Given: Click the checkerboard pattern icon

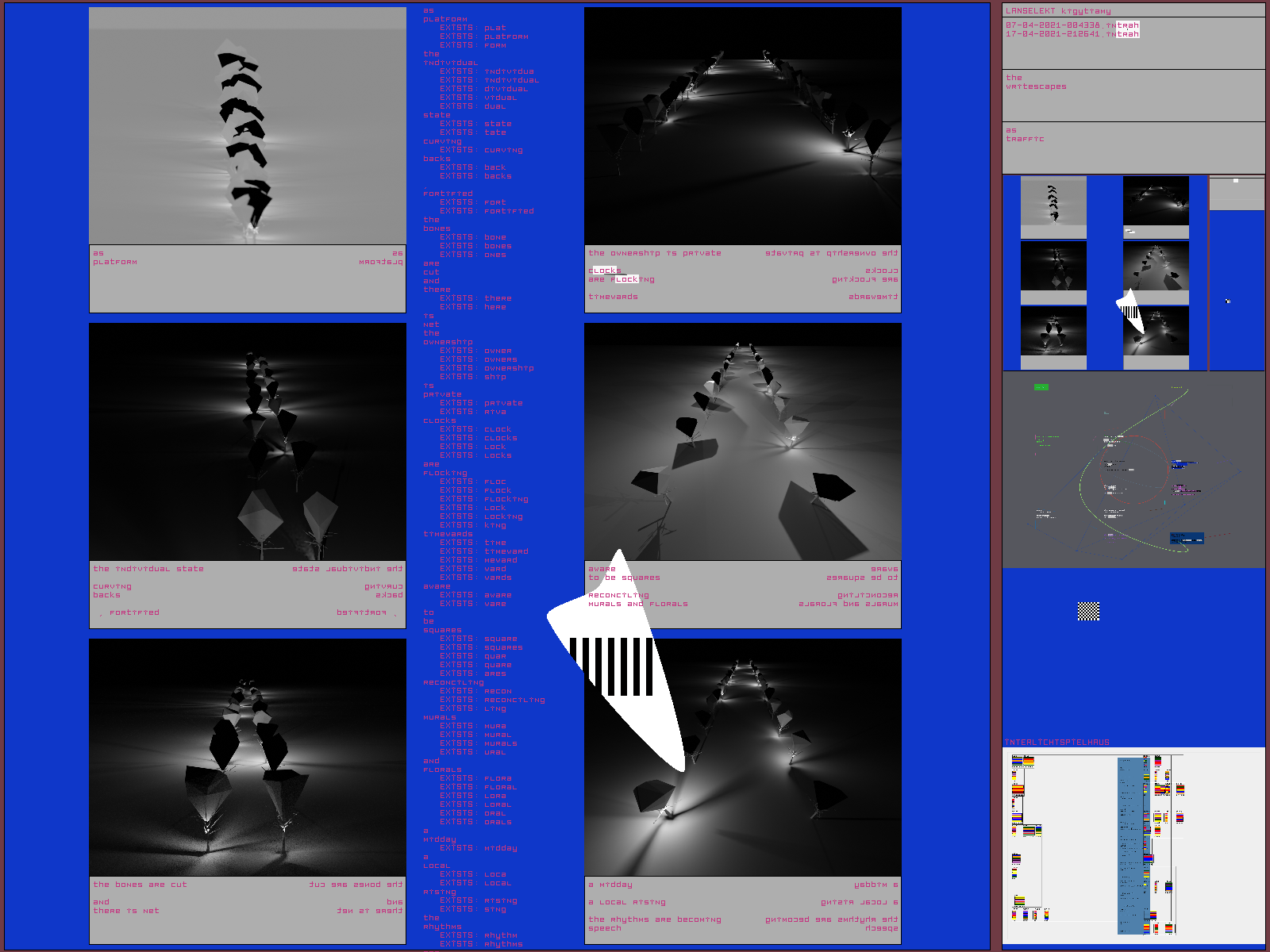Looking at the screenshot, I should point(1088,611).
